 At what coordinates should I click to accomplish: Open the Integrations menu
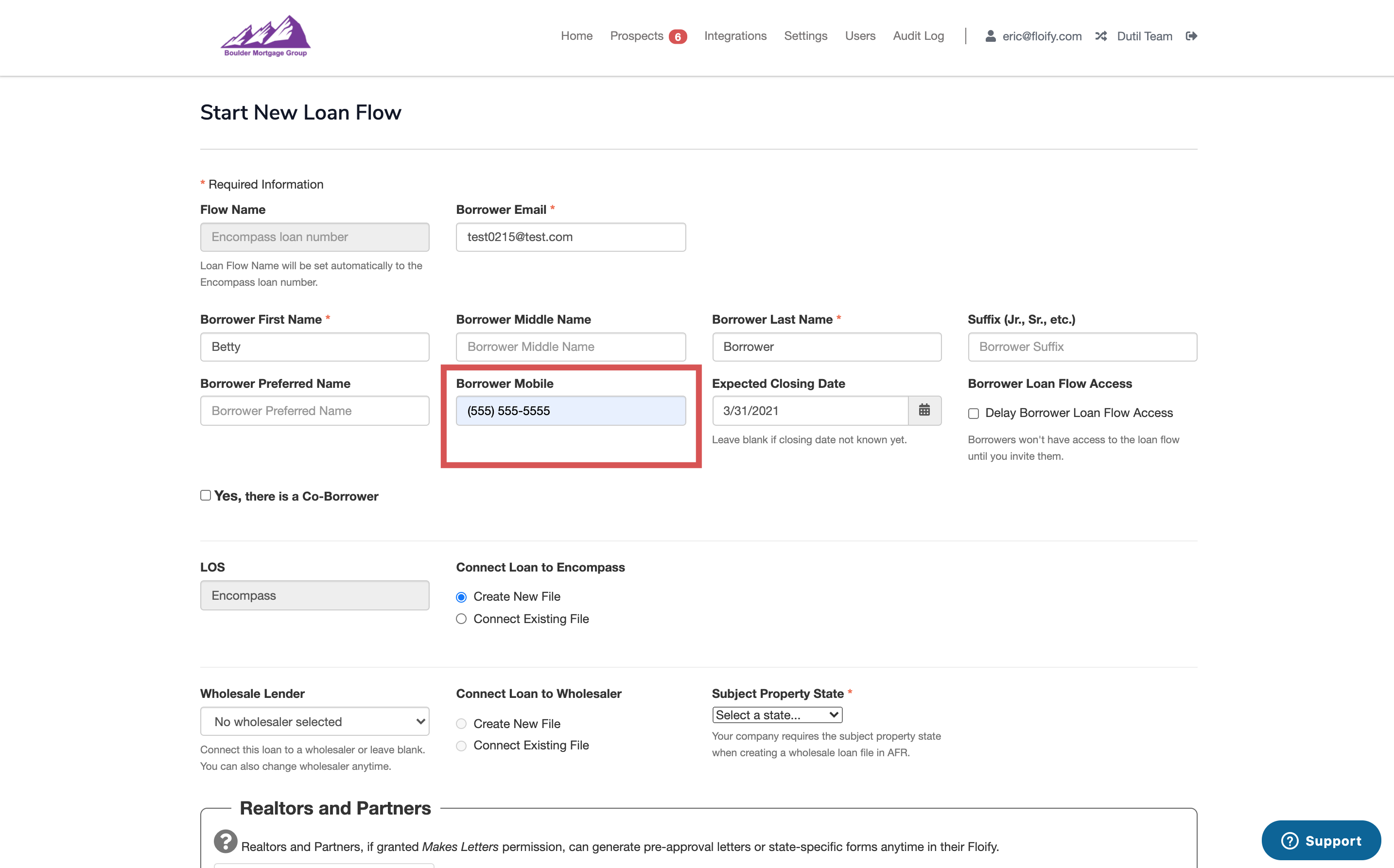coord(735,36)
